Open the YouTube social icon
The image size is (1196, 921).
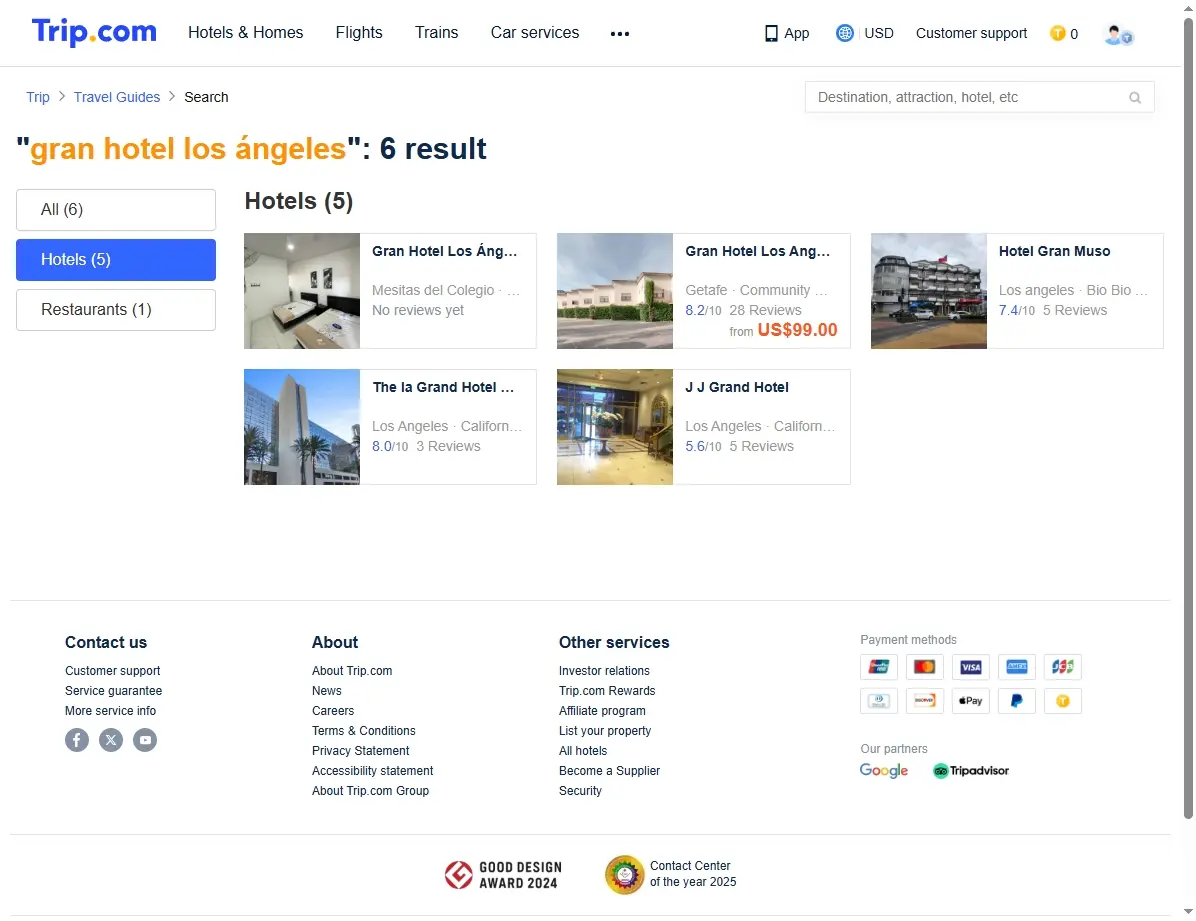coord(145,740)
